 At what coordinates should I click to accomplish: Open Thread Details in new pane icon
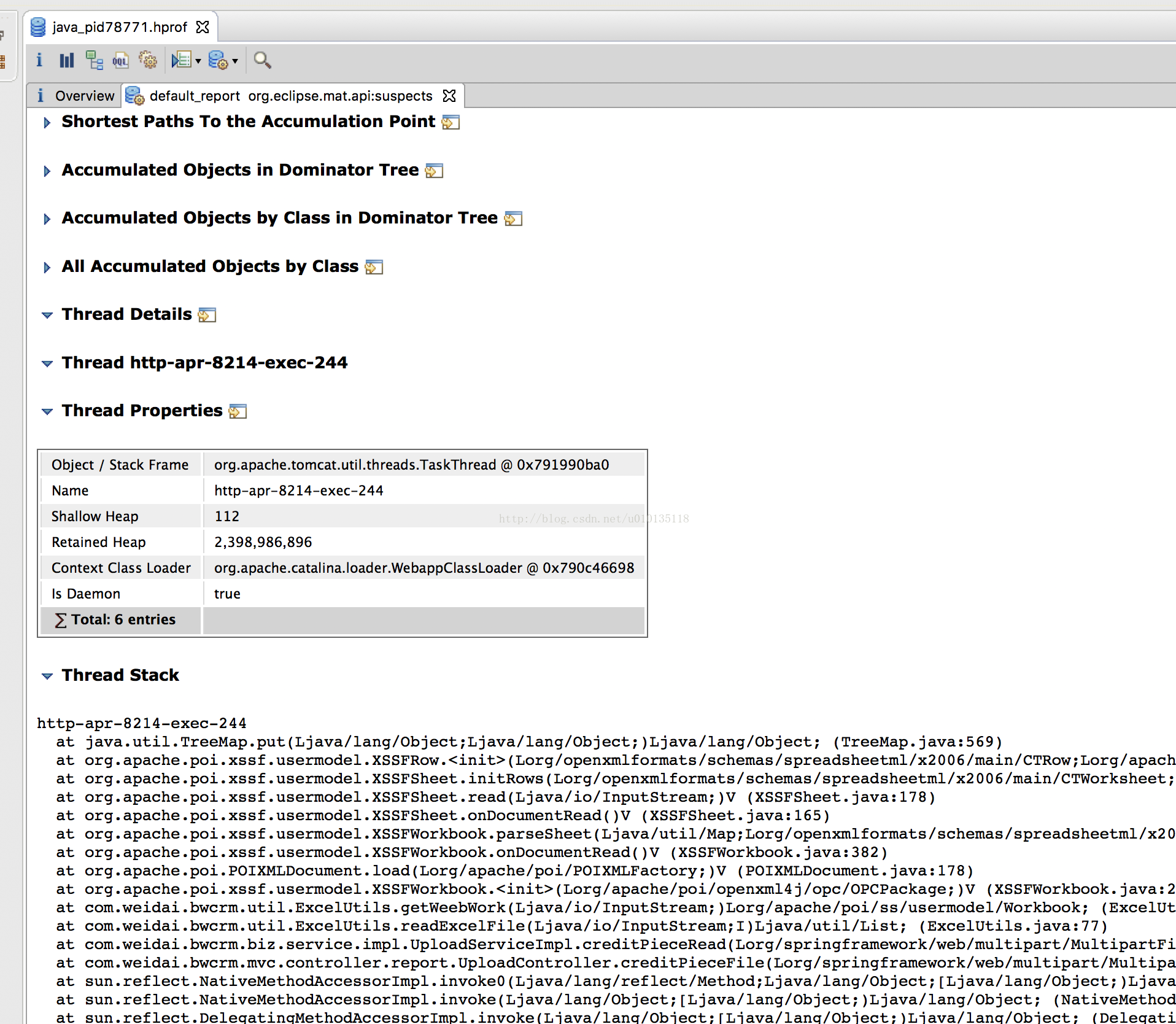pos(207,316)
